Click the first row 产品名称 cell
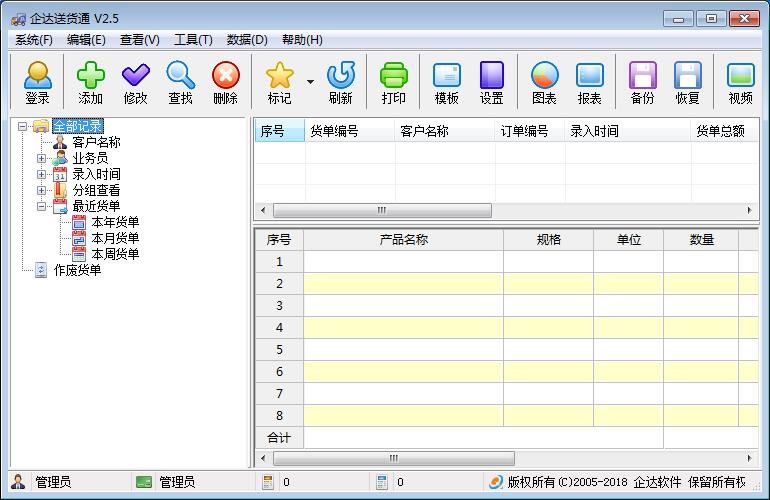The width and height of the screenshot is (770, 500). click(403, 262)
